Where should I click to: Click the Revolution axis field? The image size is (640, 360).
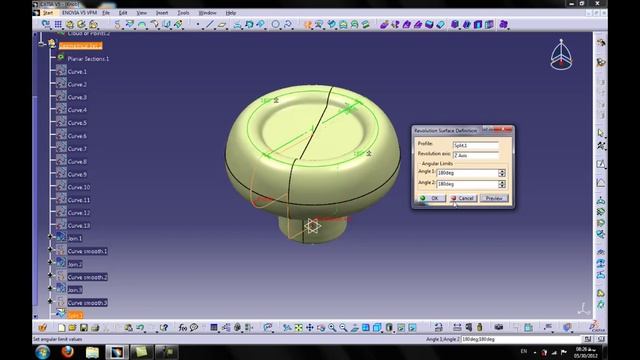(476, 156)
